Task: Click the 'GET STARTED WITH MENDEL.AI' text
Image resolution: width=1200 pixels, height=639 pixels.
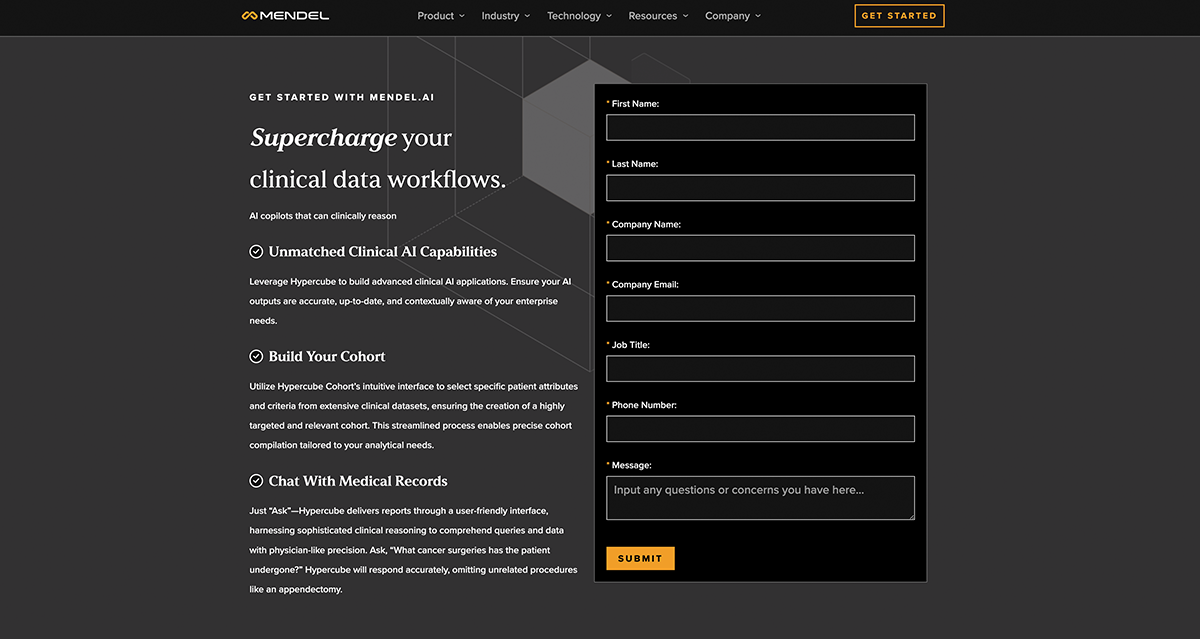Action: point(342,98)
